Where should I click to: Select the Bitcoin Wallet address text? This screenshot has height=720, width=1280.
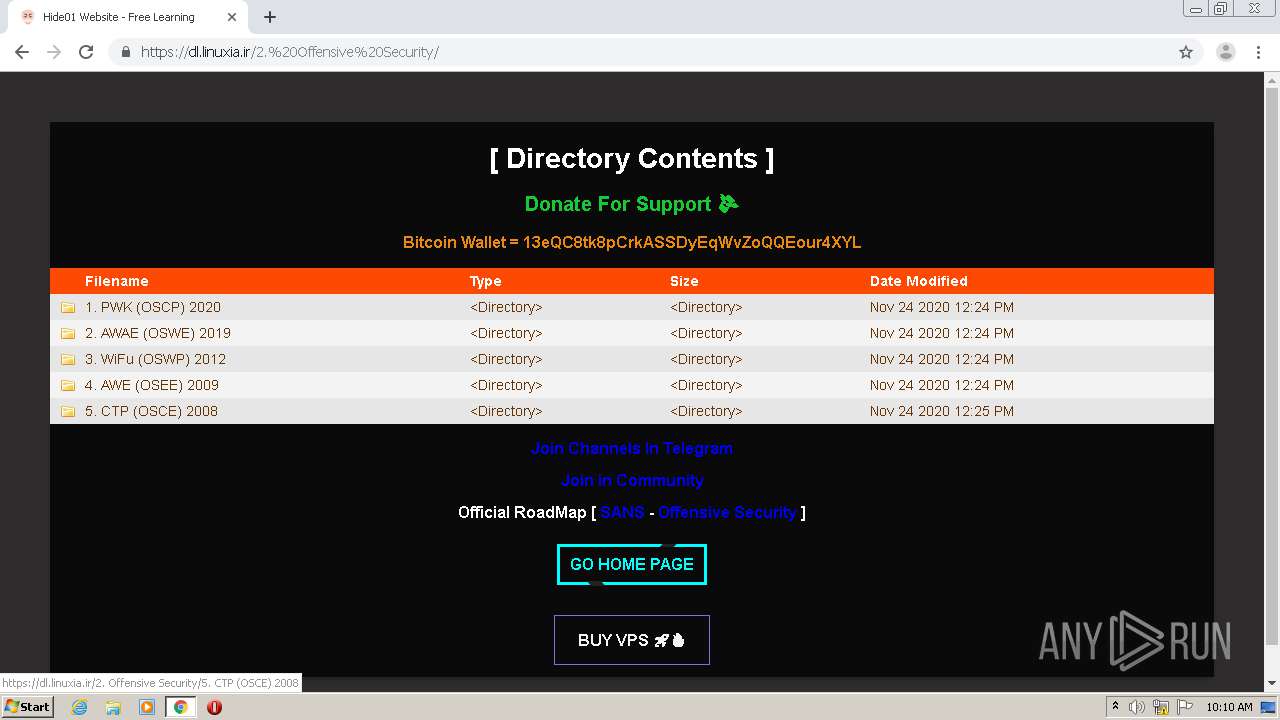tap(692, 242)
